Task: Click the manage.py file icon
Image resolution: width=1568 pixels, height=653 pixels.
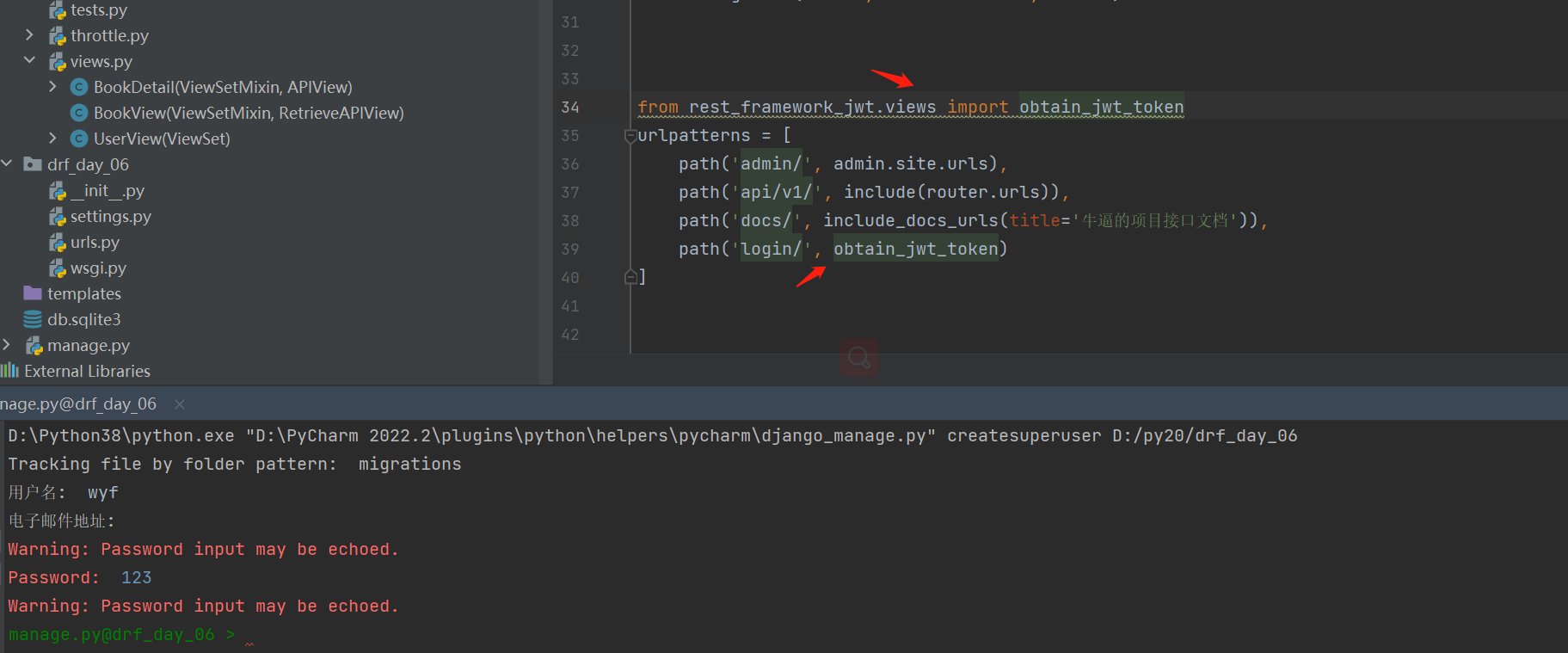Action: click(x=34, y=346)
